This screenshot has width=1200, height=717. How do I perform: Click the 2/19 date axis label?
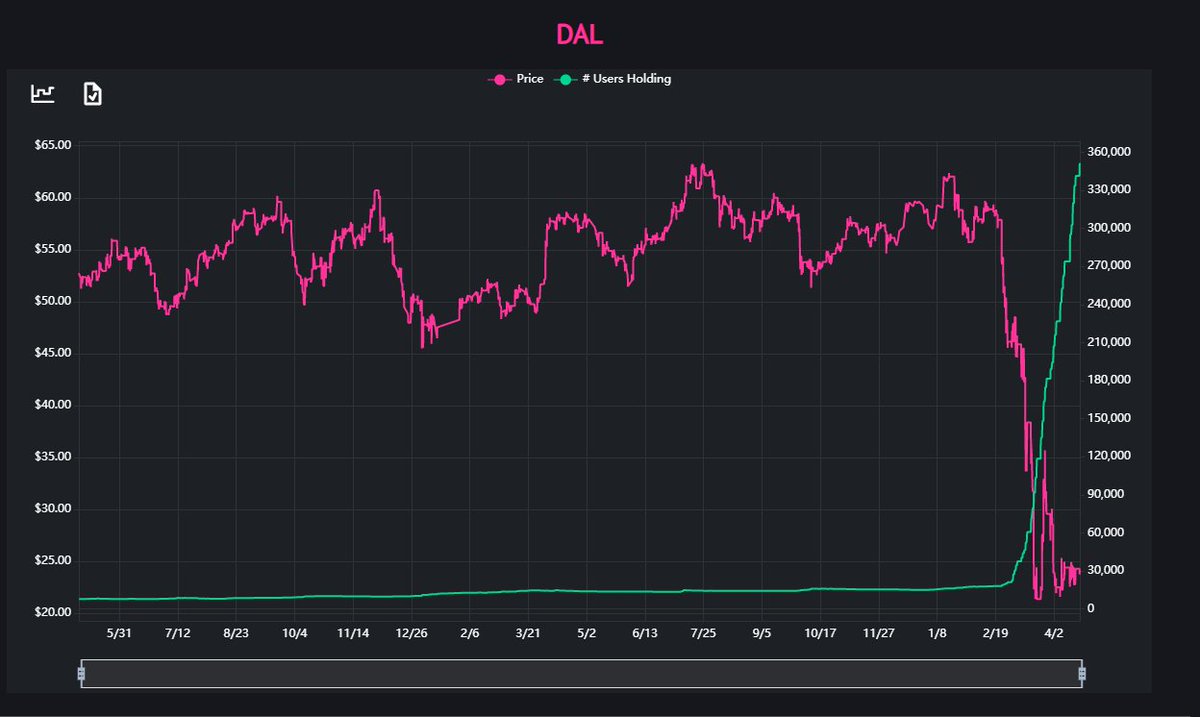point(996,634)
